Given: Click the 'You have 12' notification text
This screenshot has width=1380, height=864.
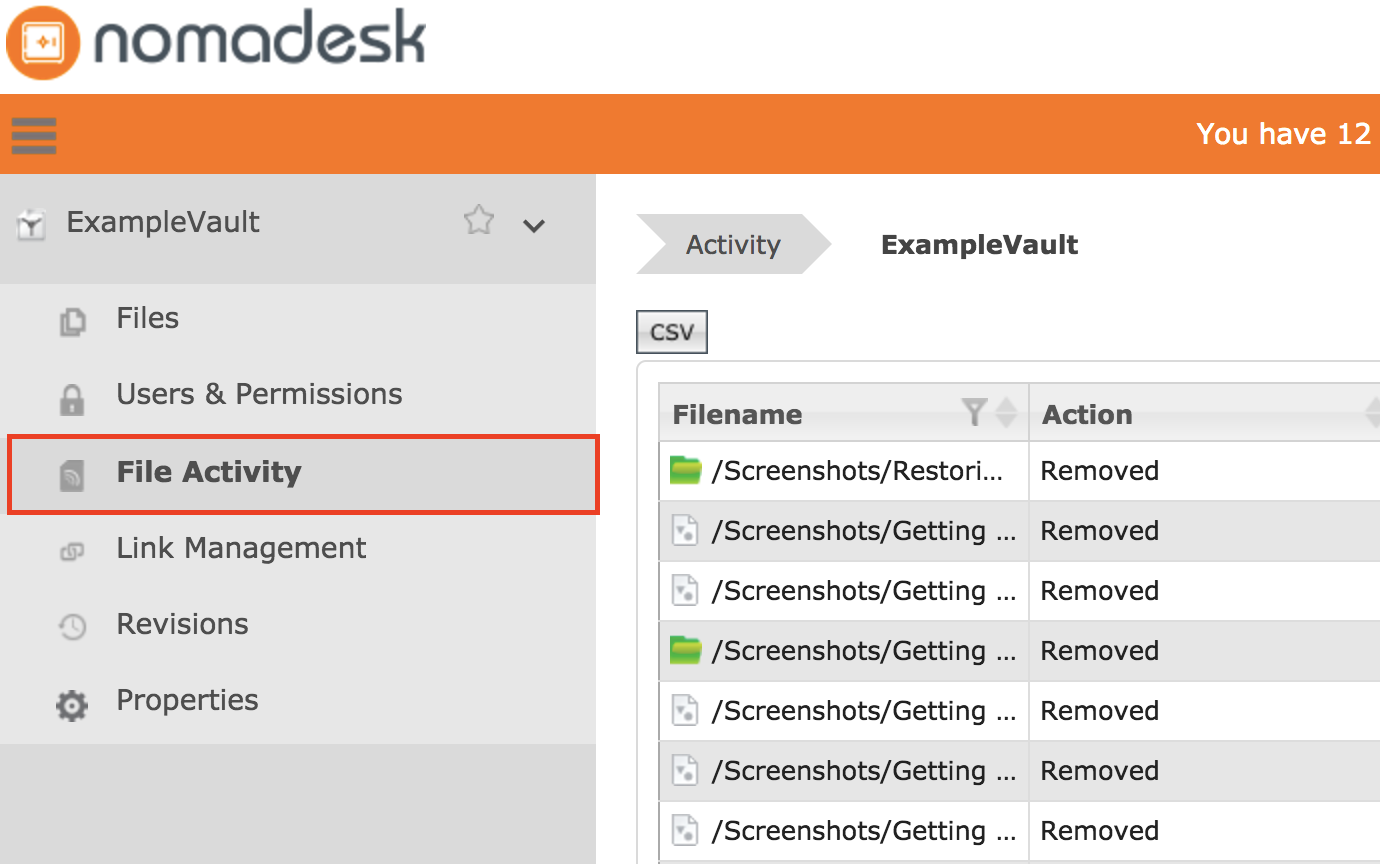Looking at the screenshot, I should 1283,134.
